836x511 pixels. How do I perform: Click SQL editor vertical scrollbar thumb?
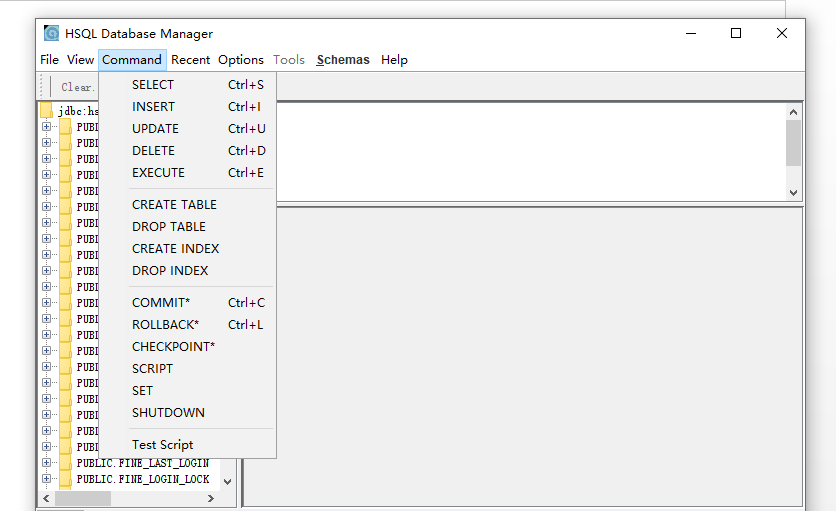pos(793,143)
